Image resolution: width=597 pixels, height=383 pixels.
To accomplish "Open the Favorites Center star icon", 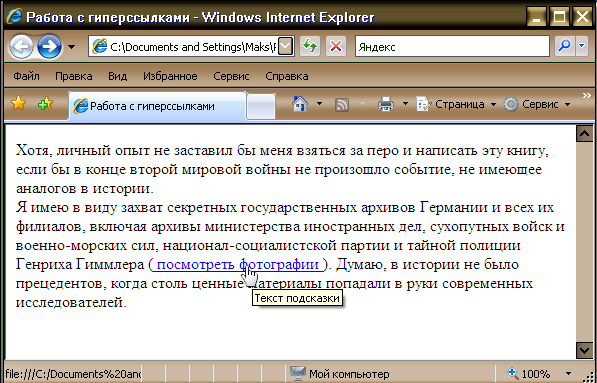I will [18, 103].
